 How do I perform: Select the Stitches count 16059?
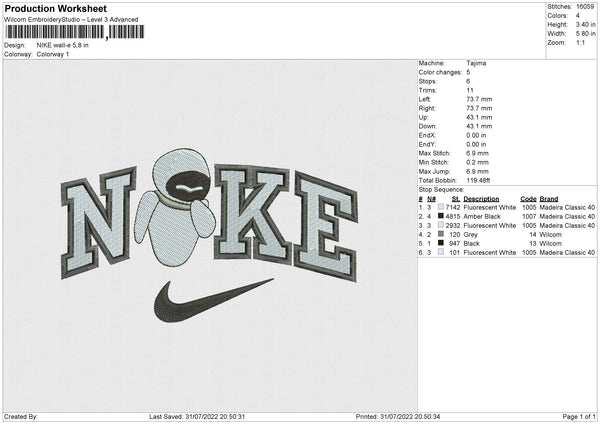(x=585, y=7)
